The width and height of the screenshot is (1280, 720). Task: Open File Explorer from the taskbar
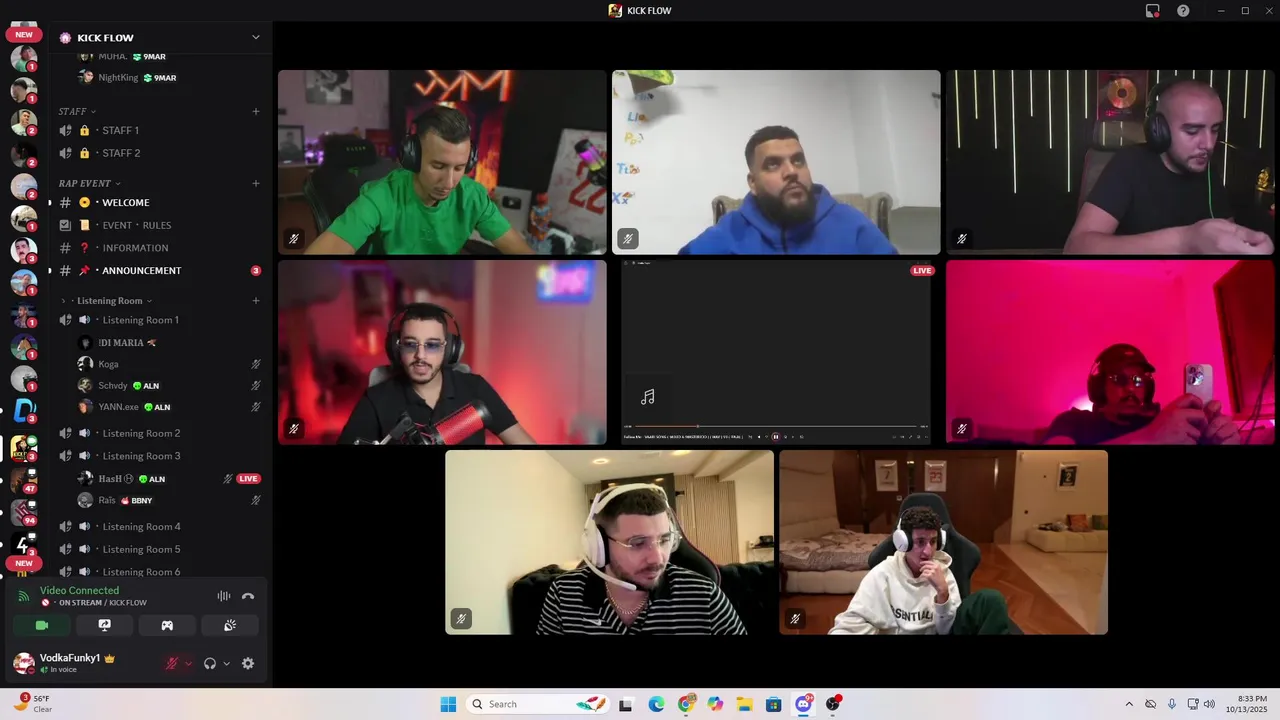click(x=744, y=704)
